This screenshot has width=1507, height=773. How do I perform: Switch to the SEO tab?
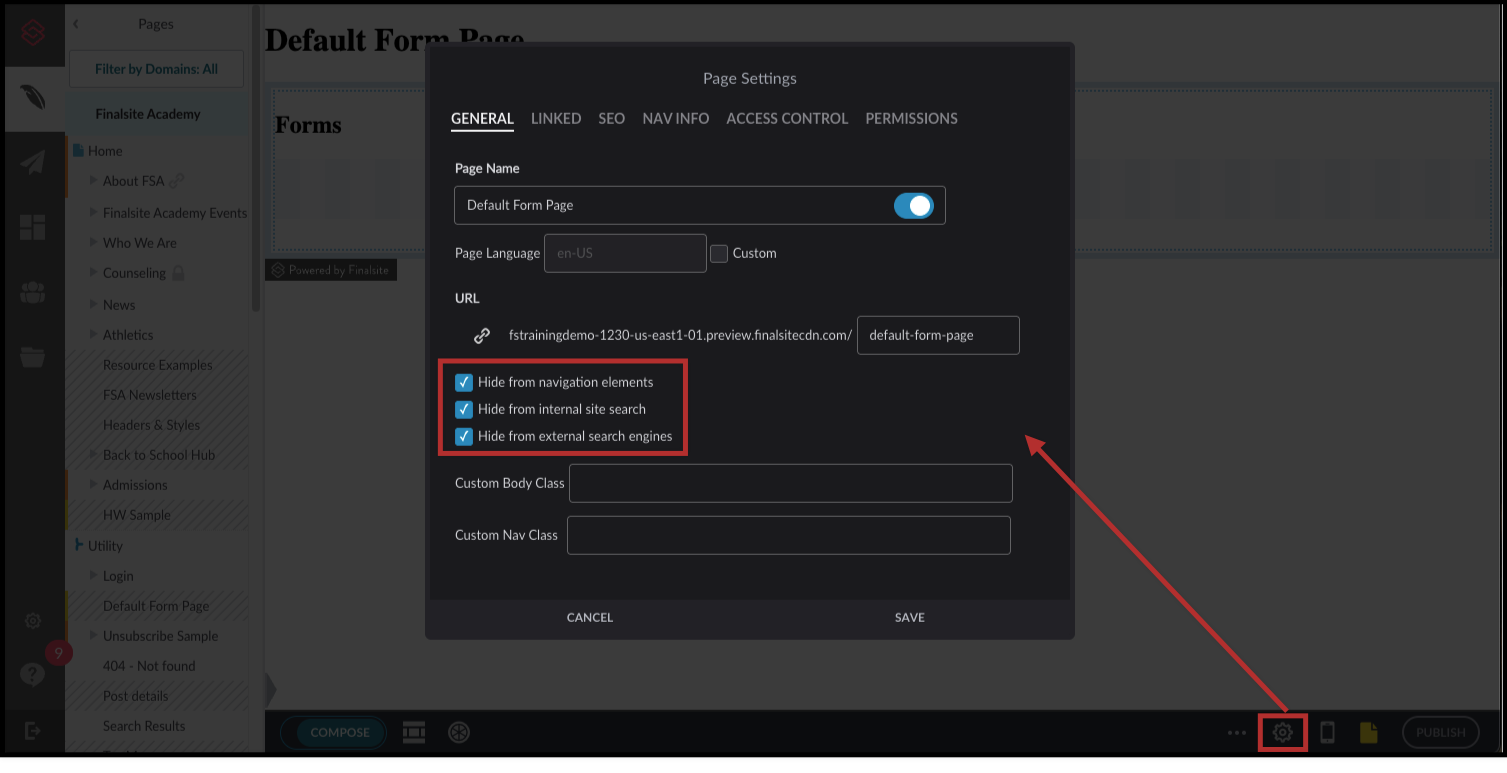pyautogui.click(x=612, y=118)
